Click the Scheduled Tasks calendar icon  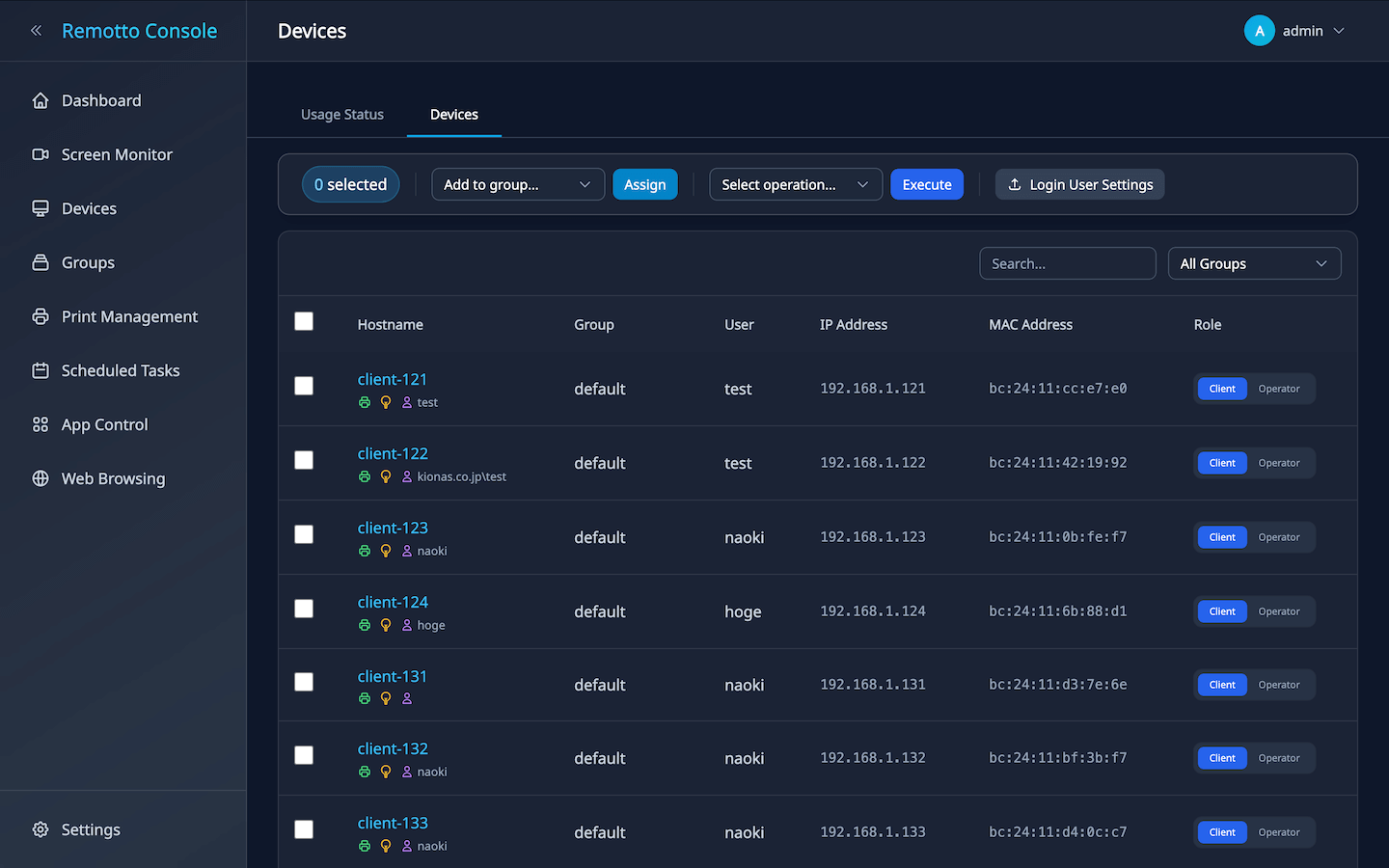(41, 370)
